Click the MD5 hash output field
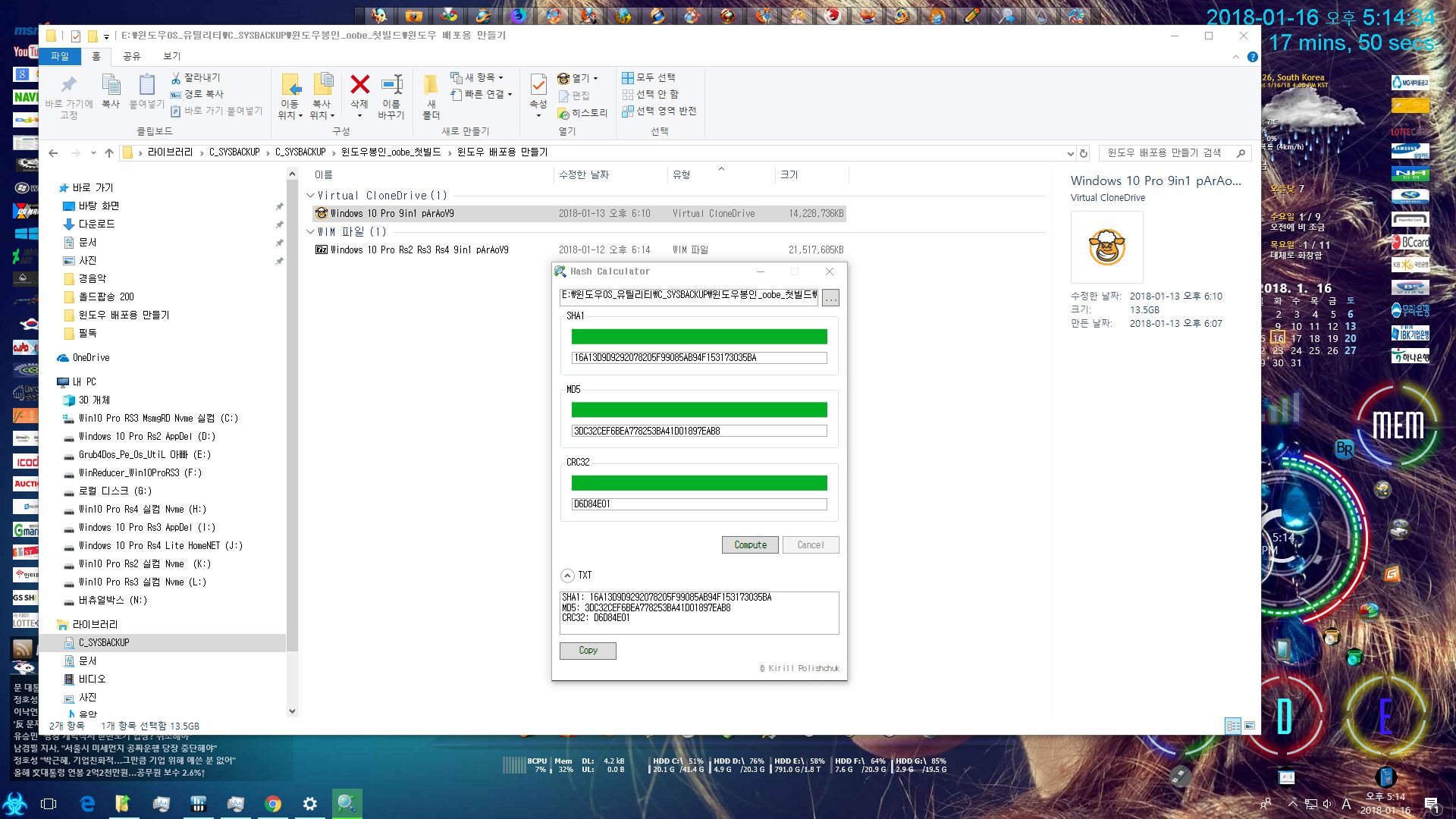This screenshot has height=819, width=1456. click(698, 431)
